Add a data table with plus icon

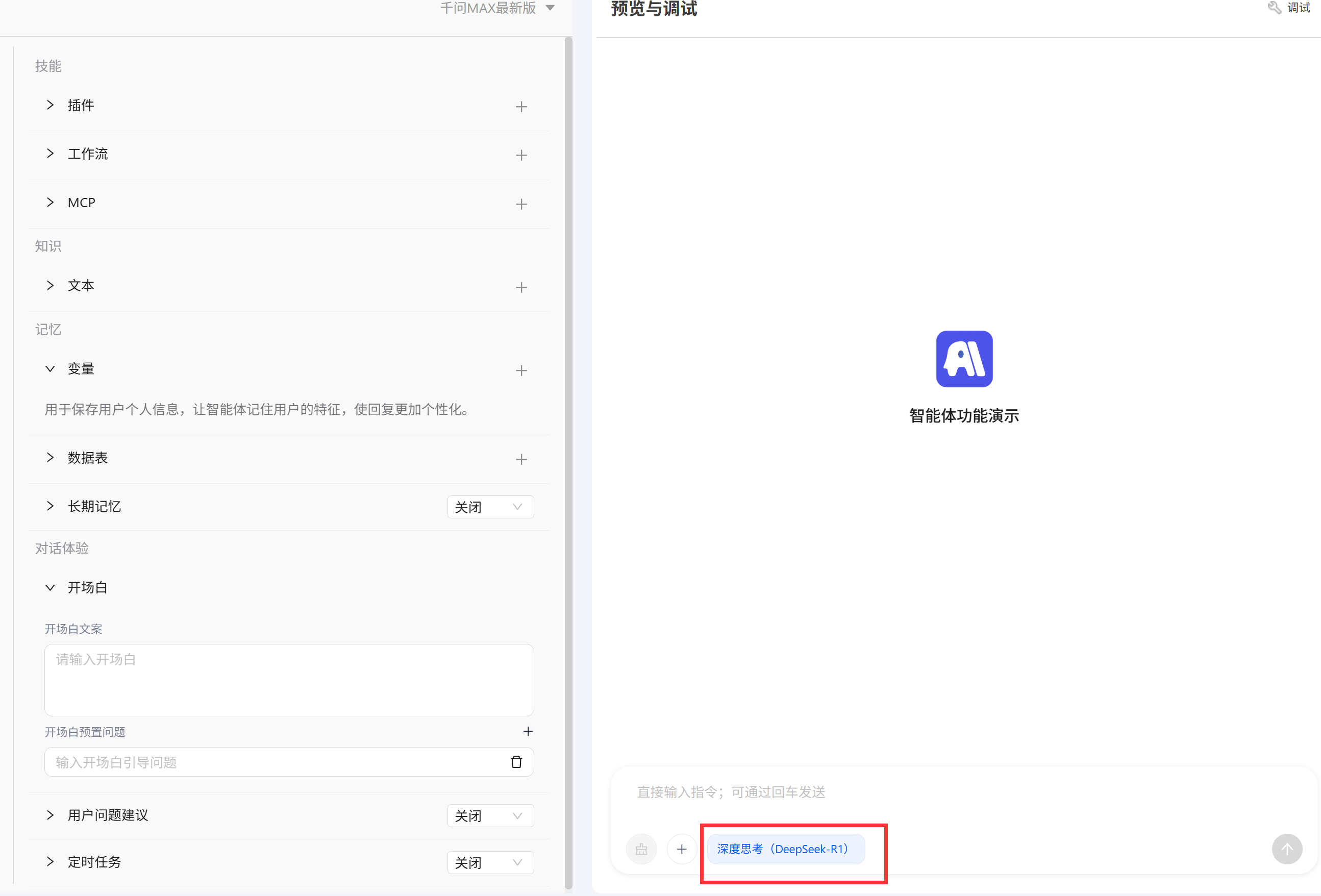tap(521, 459)
